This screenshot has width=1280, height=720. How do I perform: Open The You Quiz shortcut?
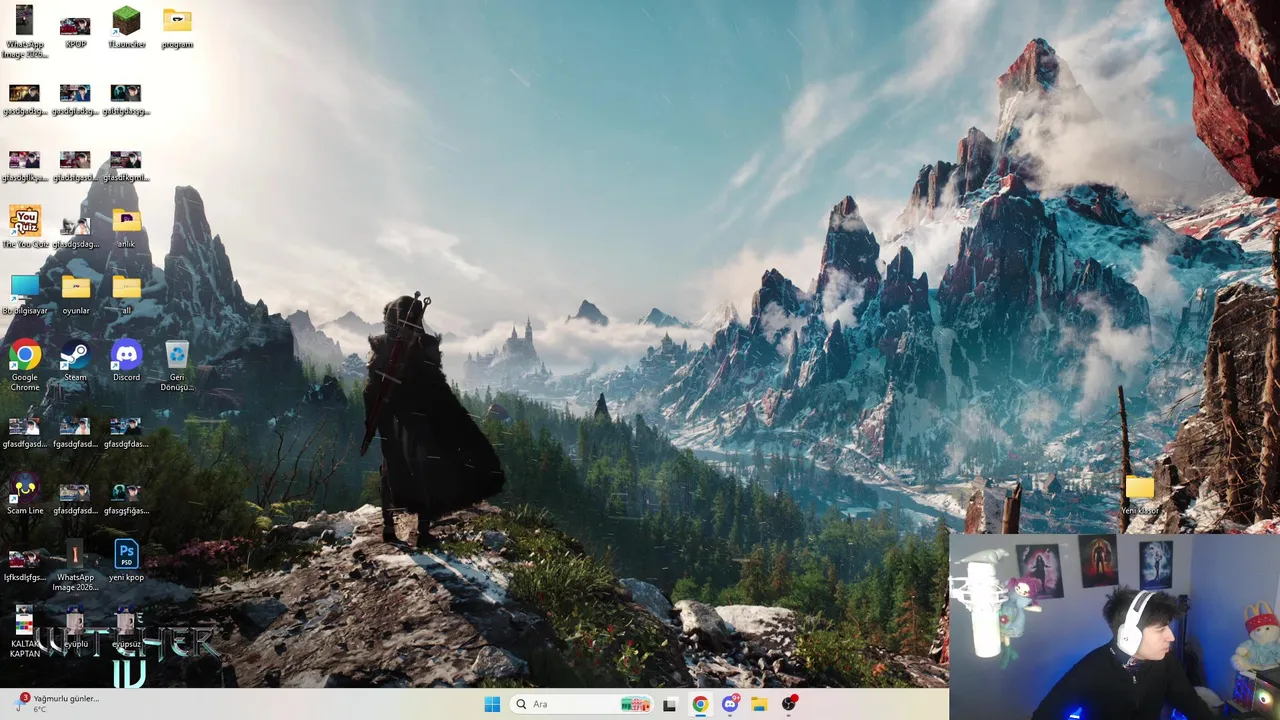[x=25, y=228]
